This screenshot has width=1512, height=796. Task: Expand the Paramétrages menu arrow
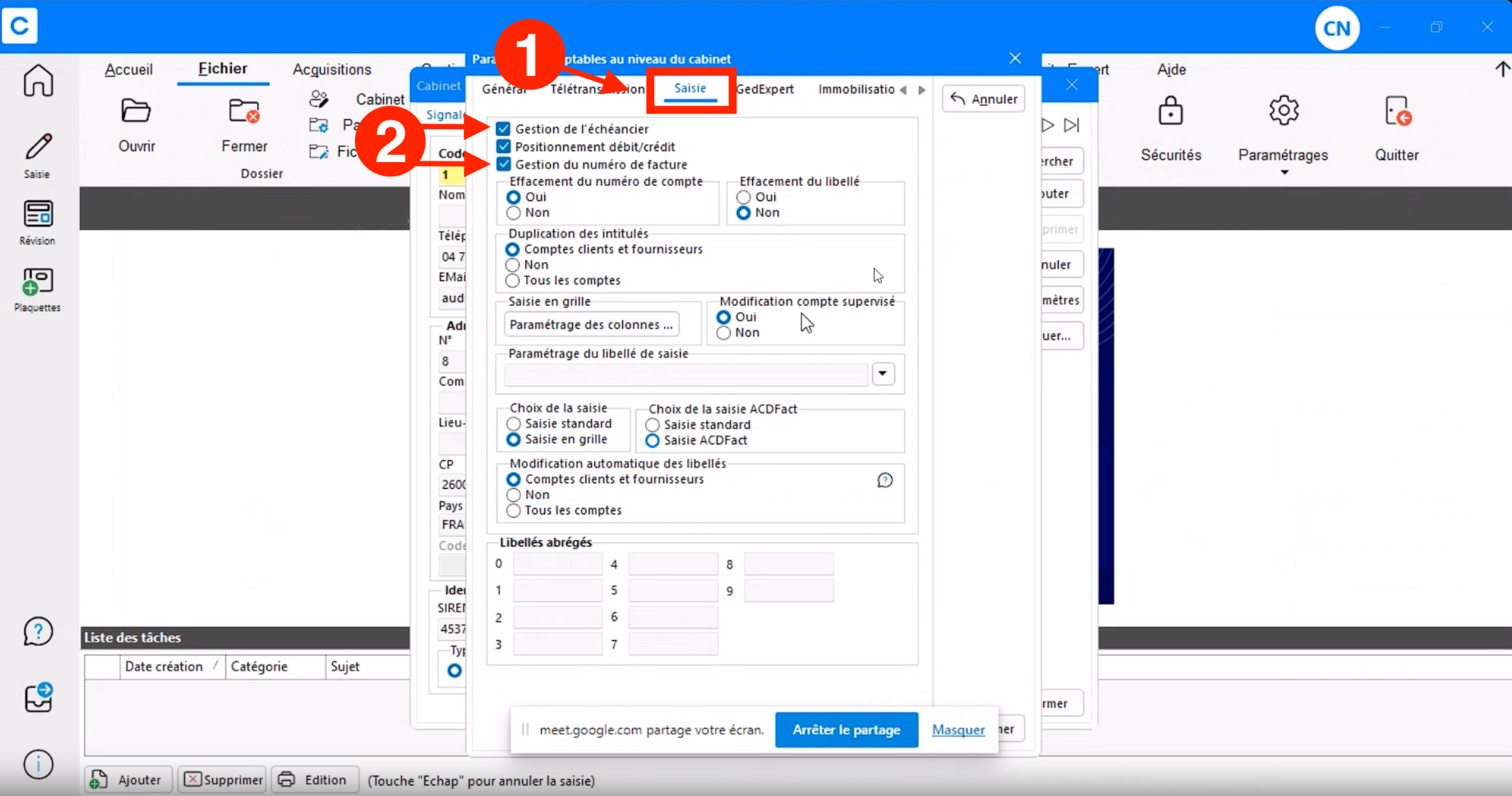[1284, 172]
